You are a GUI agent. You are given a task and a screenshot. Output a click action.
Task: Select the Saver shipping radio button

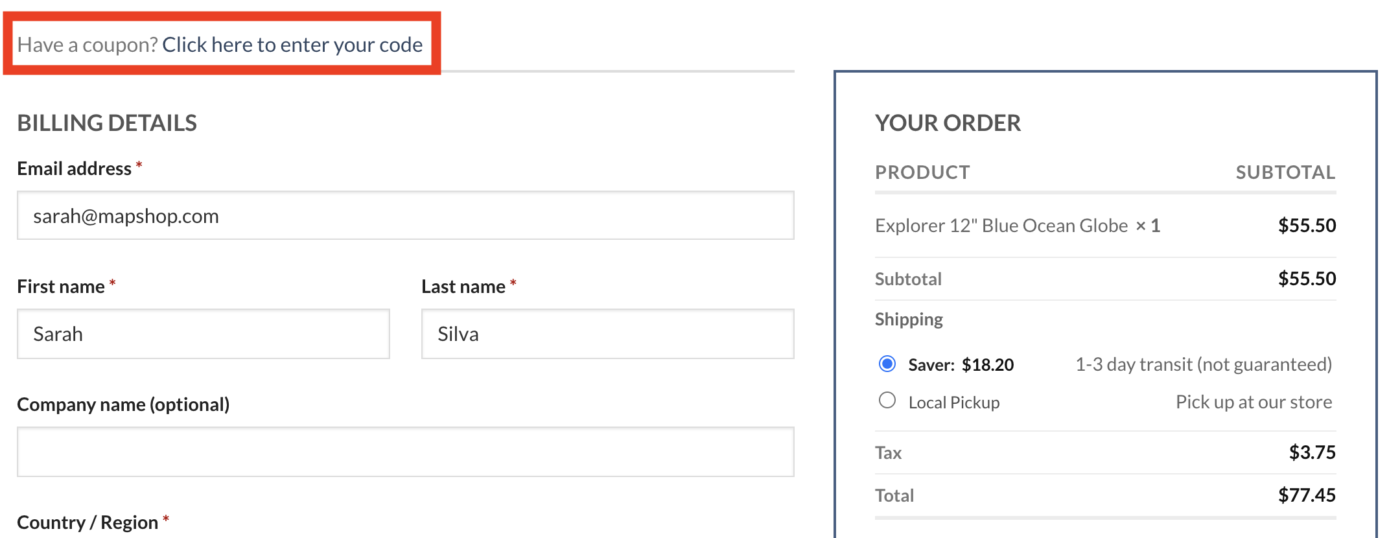(x=887, y=364)
